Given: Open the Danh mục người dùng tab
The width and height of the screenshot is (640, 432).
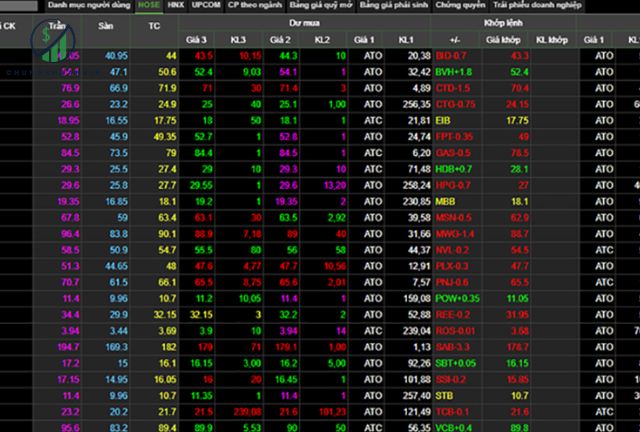Looking at the screenshot, I should [89, 5].
